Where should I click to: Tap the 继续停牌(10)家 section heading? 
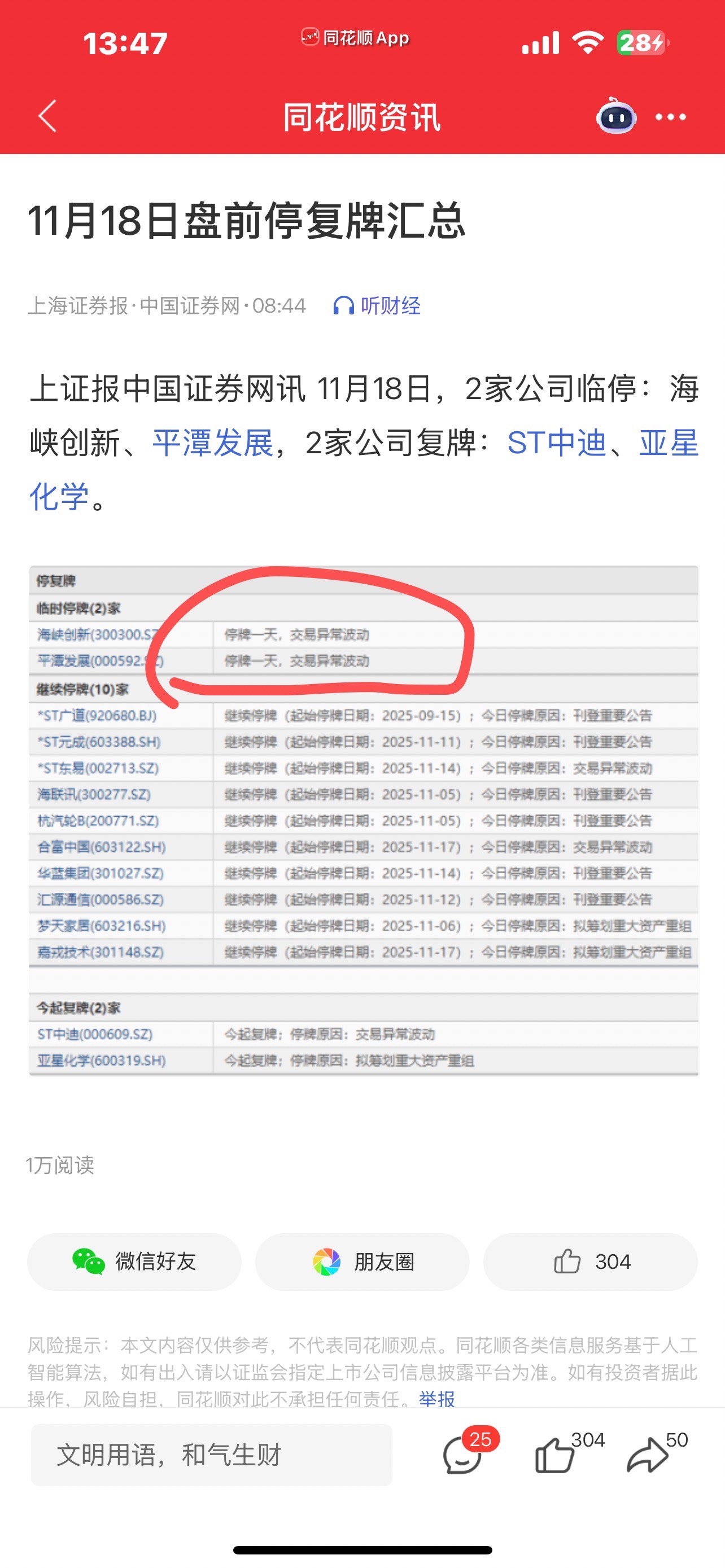pyautogui.click(x=83, y=689)
